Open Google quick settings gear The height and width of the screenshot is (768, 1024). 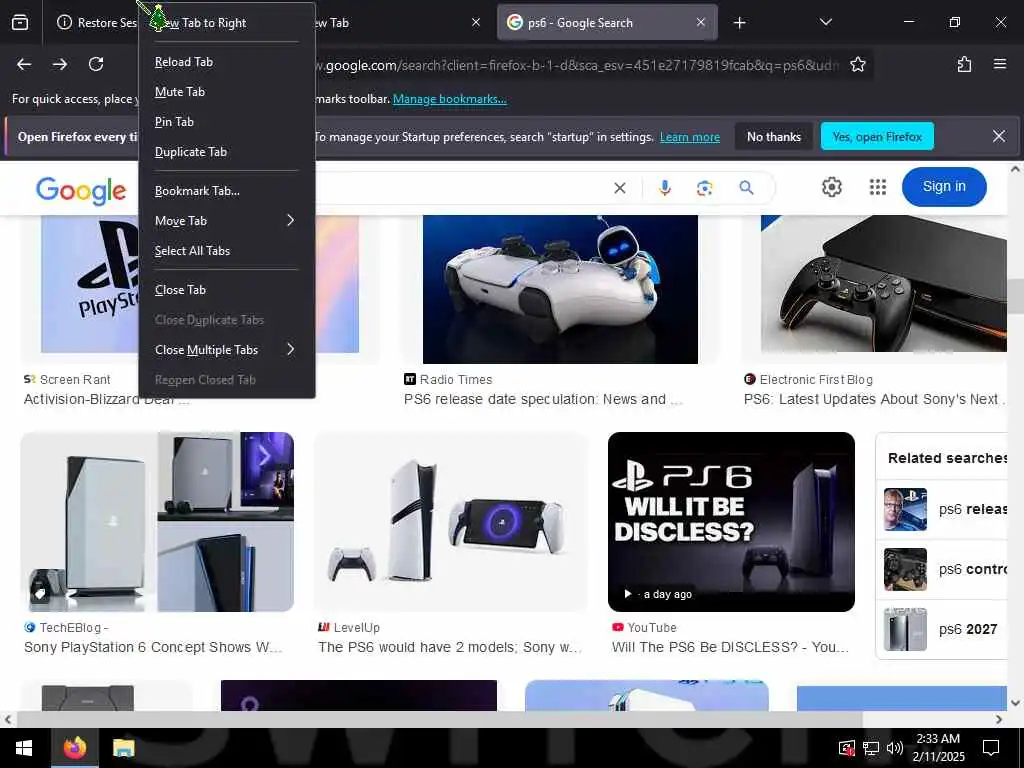tap(831, 187)
